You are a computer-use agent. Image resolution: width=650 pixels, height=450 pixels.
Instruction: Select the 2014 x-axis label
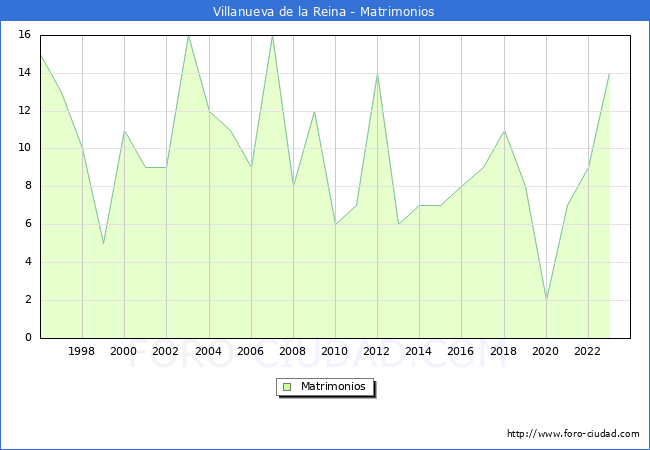click(x=419, y=351)
